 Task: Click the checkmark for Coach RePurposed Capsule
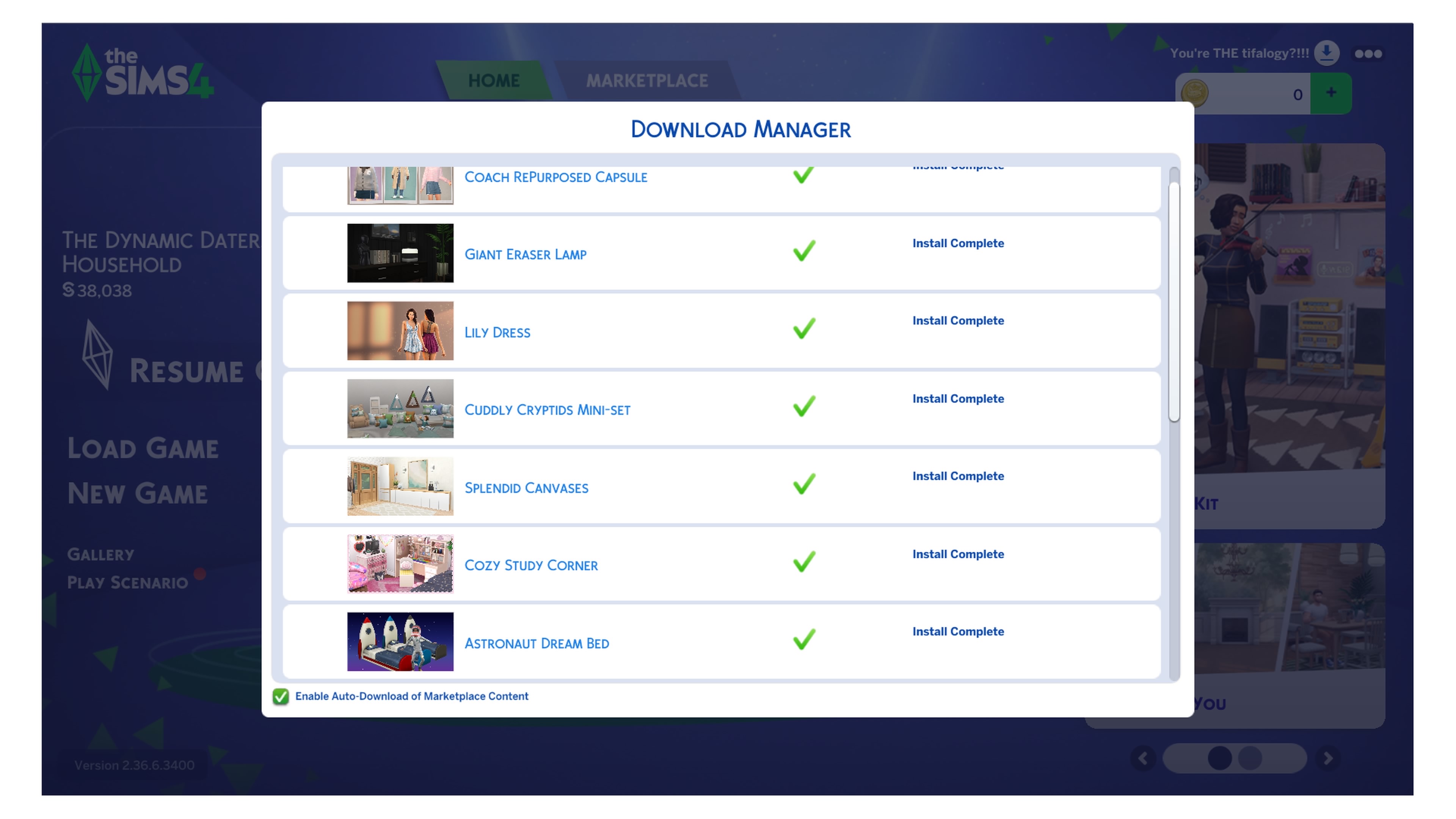click(x=804, y=175)
